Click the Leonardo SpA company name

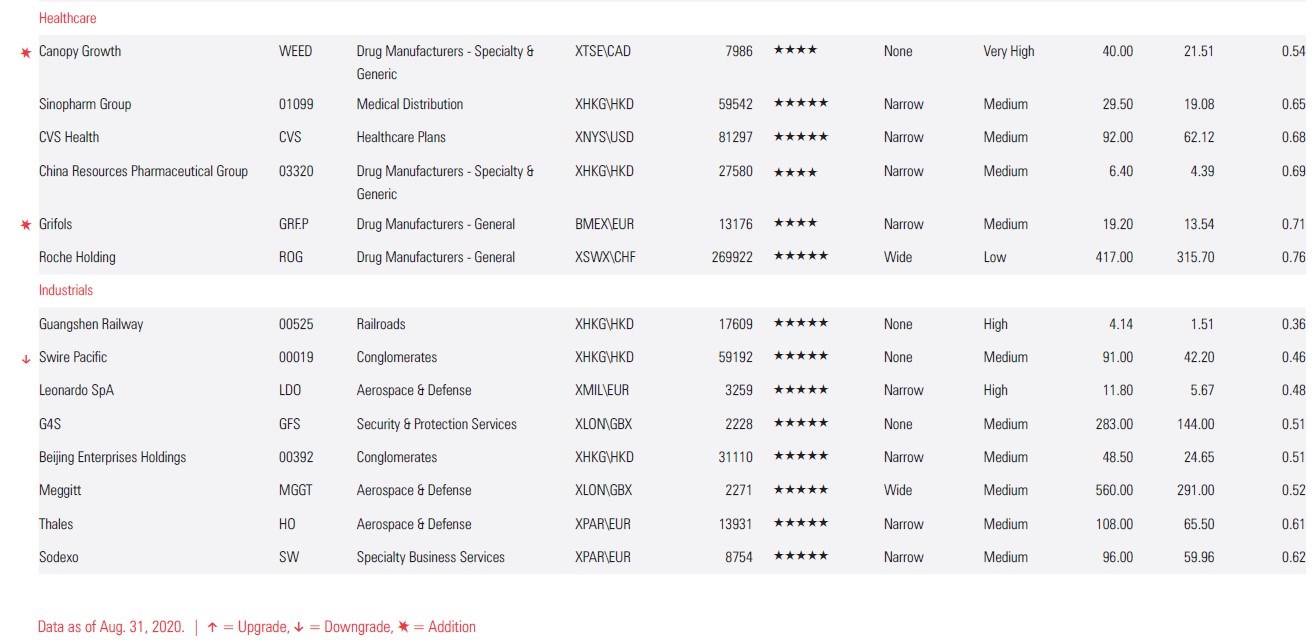coord(76,390)
